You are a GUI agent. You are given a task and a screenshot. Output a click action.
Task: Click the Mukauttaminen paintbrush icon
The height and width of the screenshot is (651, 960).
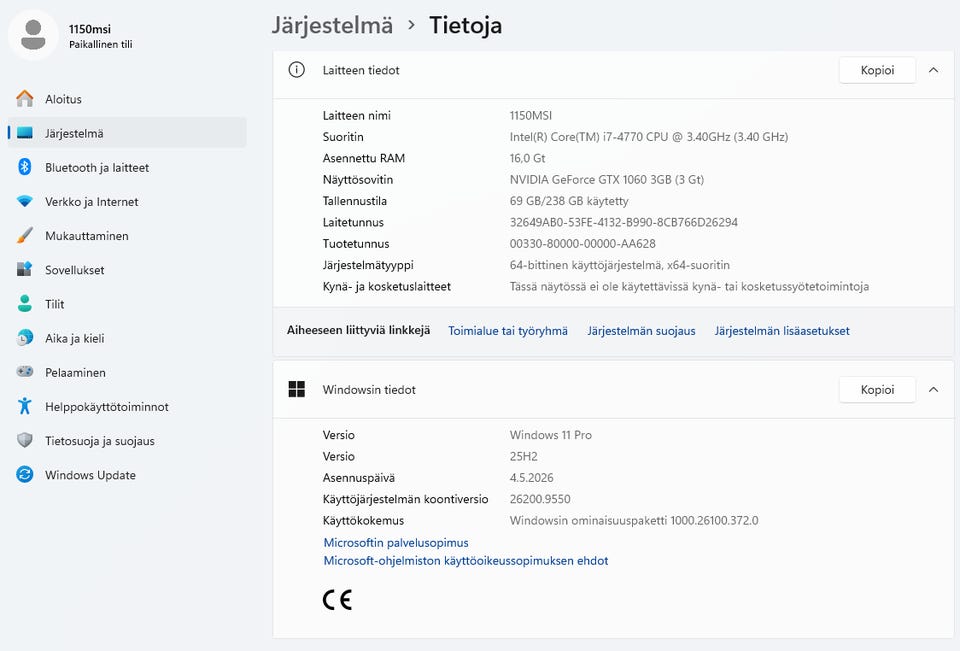tap(24, 235)
